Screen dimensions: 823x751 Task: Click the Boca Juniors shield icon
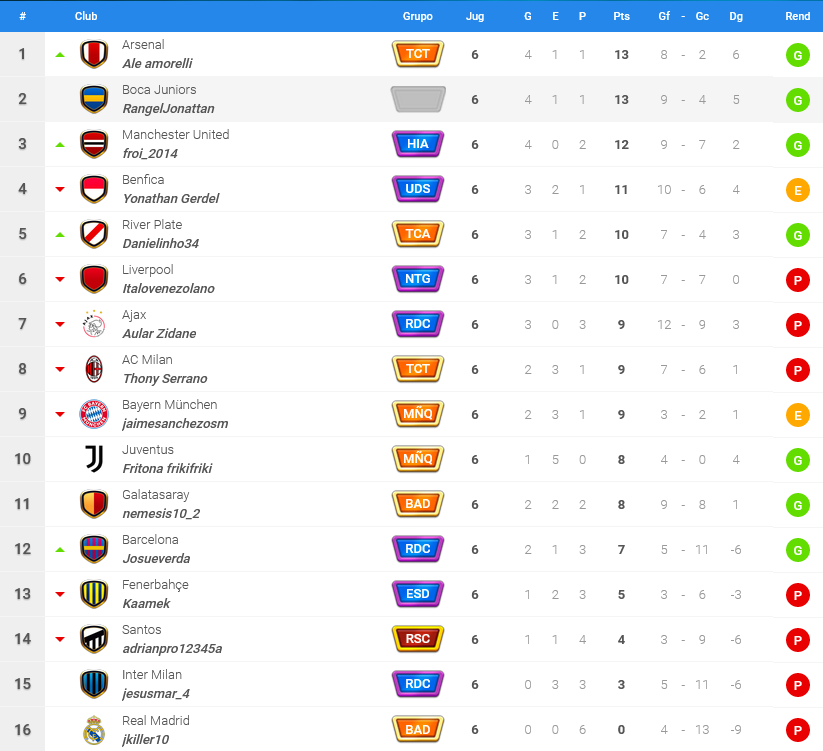pyautogui.click(x=94, y=99)
